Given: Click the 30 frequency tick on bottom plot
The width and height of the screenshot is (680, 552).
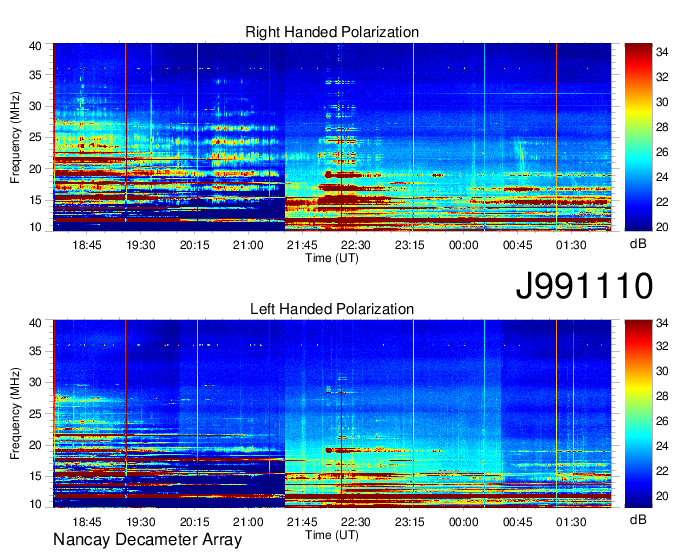Looking at the screenshot, I should point(35,382).
